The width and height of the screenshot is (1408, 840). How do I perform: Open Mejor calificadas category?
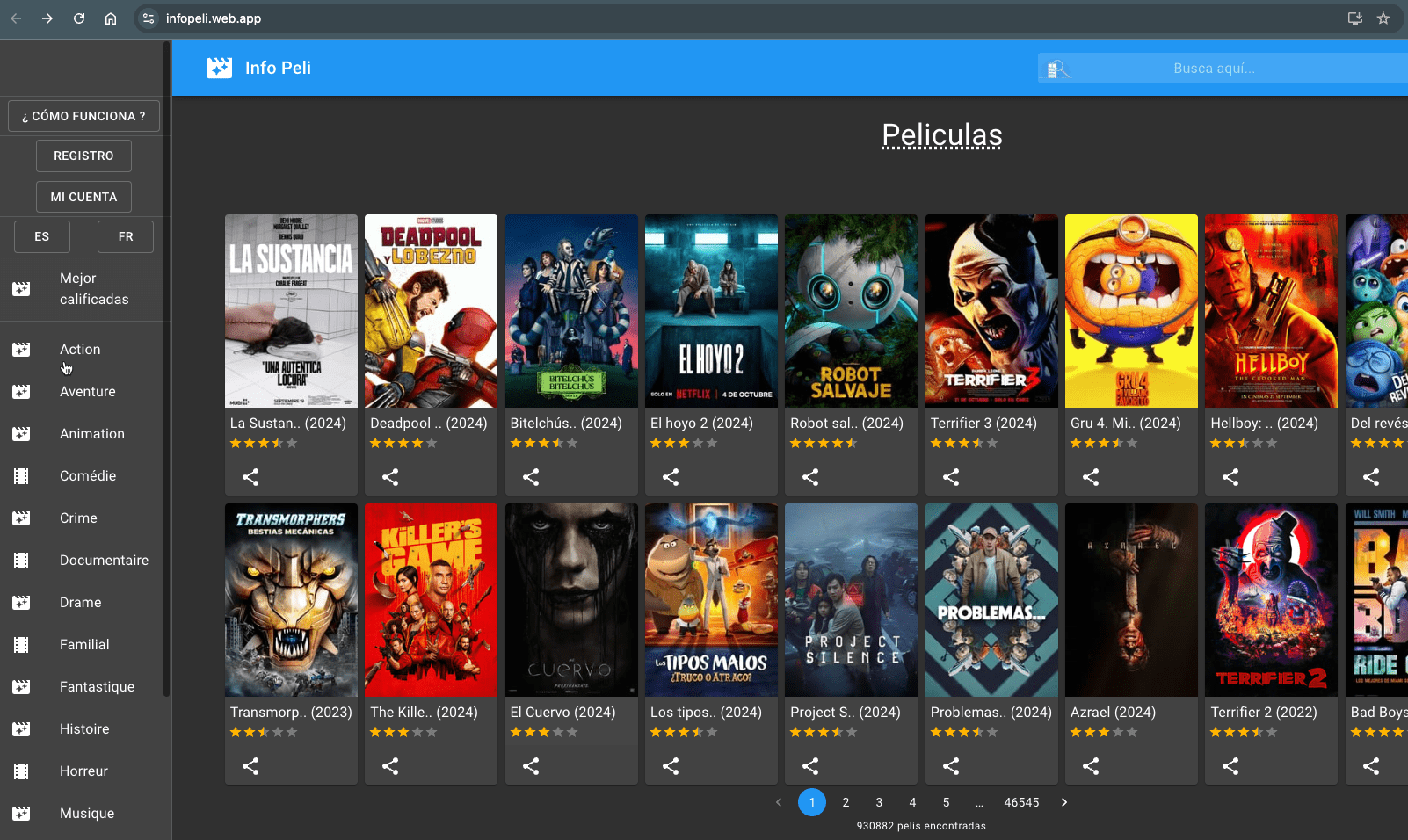(85, 289)
